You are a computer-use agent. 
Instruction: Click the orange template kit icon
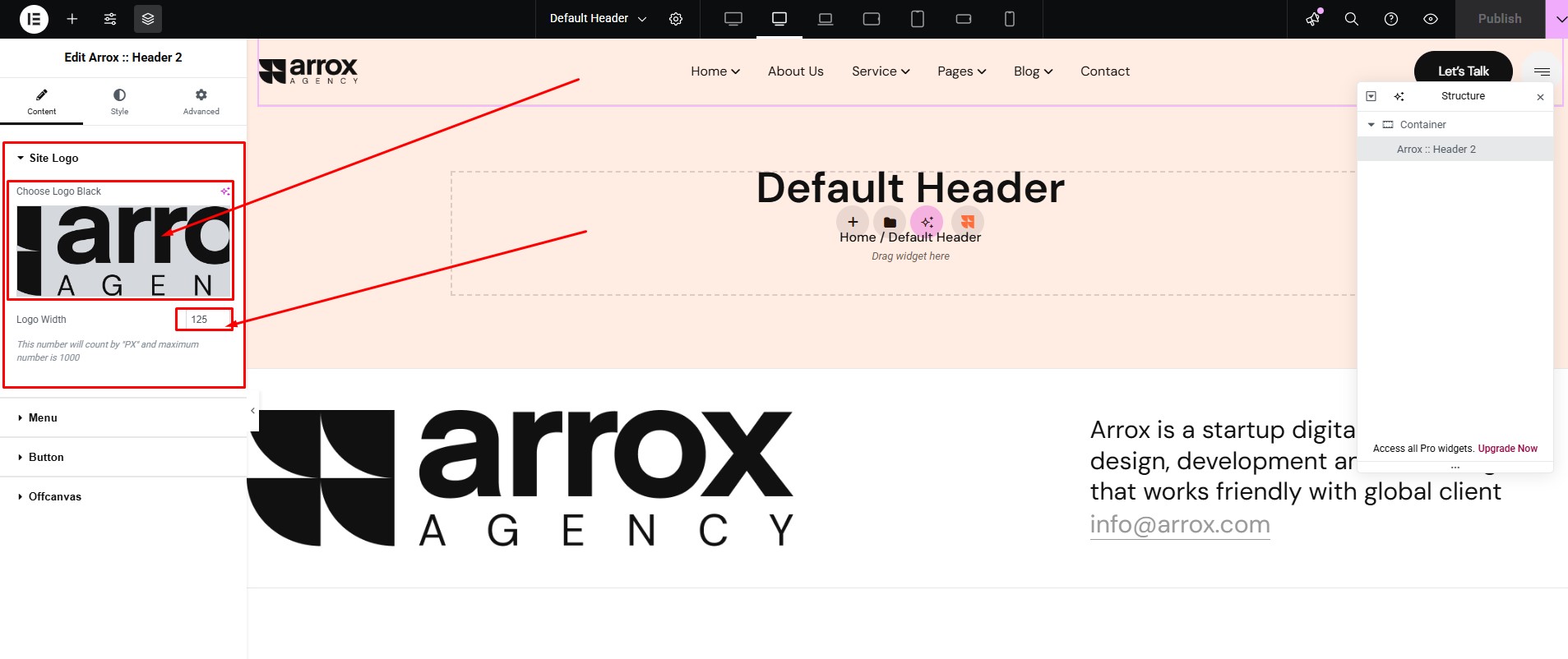(967, 222)
